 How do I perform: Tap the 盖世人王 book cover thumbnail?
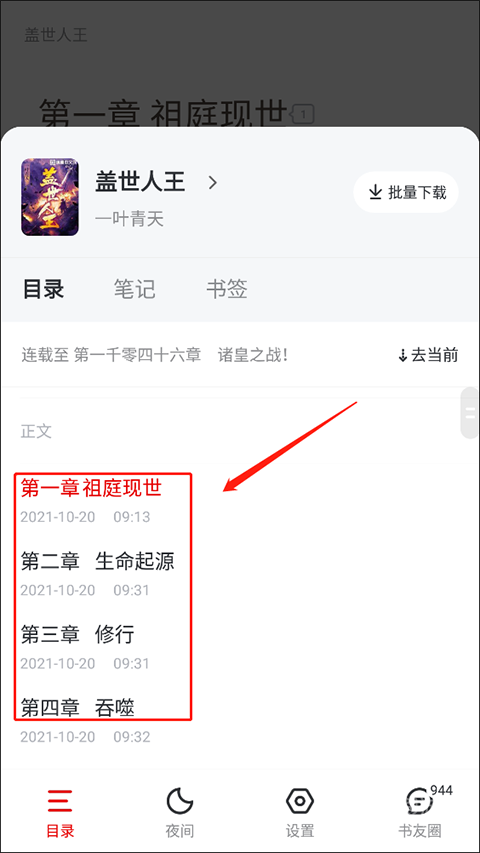(50, 197)
